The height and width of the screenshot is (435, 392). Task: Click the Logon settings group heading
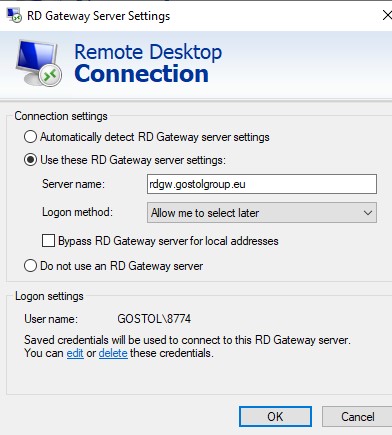[x=49, y=296]
